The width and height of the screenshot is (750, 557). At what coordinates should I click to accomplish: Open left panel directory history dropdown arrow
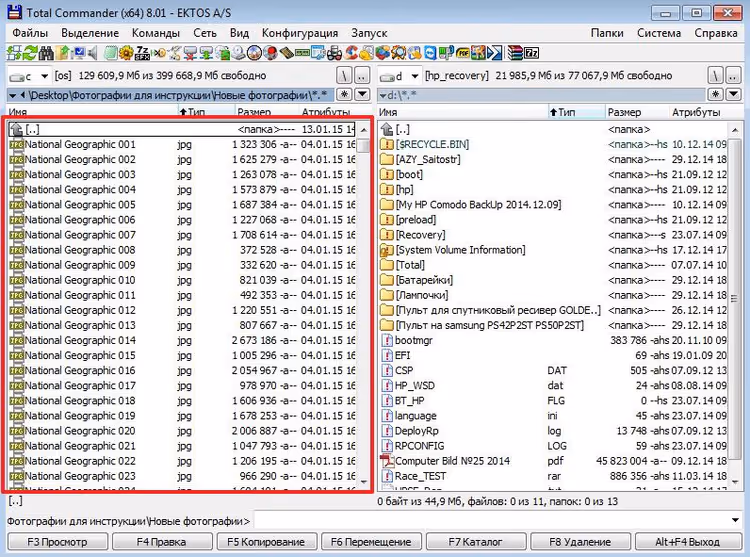(x=363, y=94)
